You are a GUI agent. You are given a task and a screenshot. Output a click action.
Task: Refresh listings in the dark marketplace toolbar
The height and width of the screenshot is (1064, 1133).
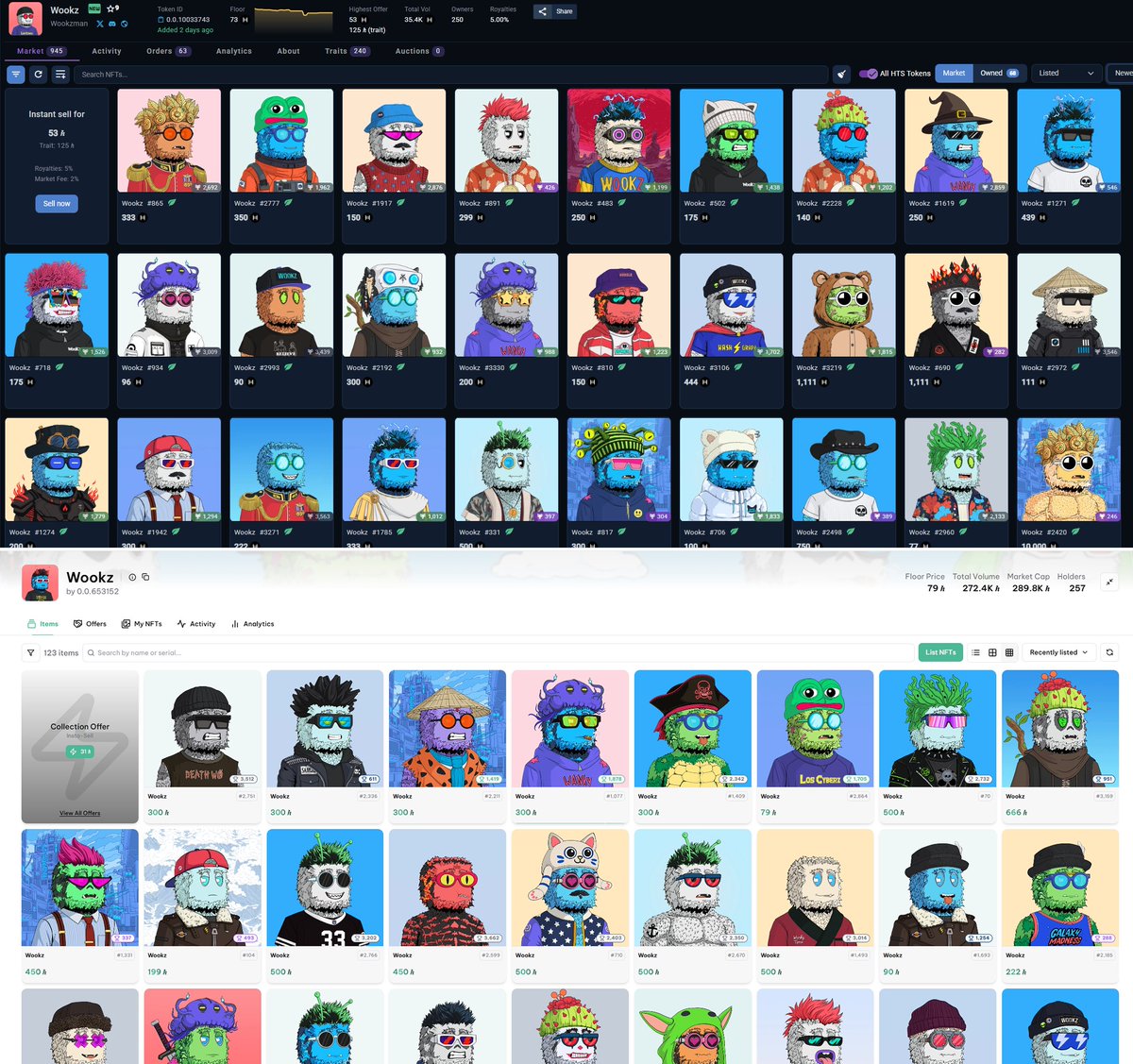point(38,74)
